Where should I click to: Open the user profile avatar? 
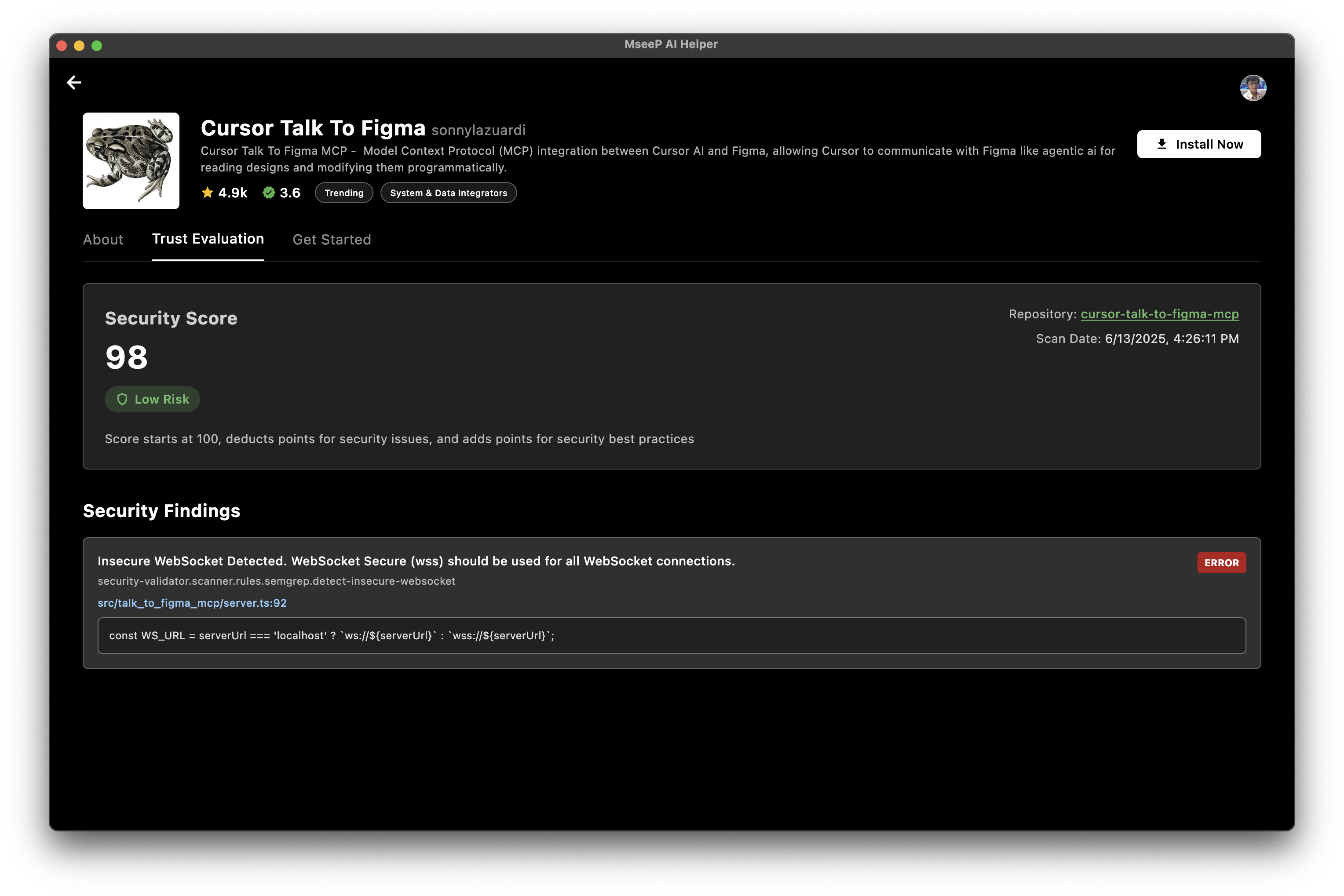pyautogui.click(x=1253, y=88)
